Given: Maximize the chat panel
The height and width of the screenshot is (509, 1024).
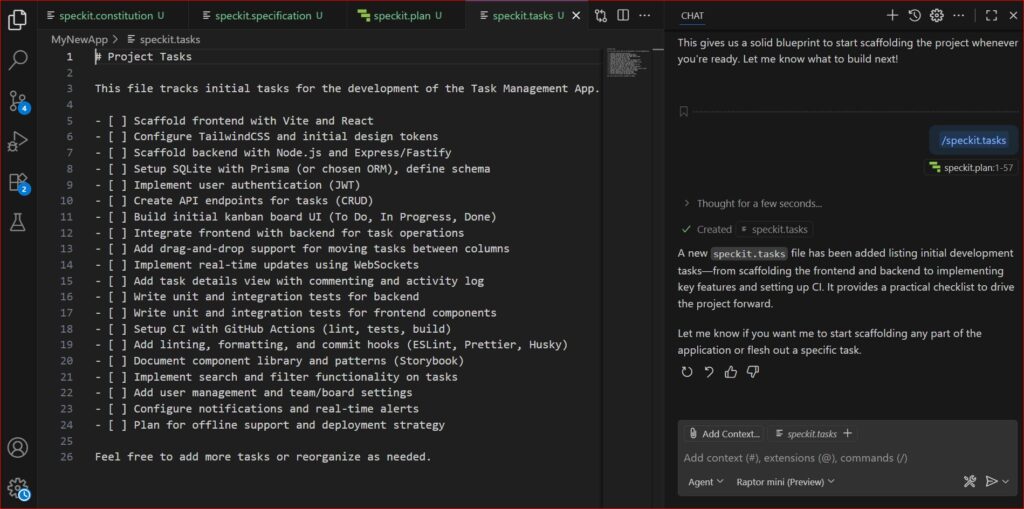Looking at the screenshot, I should click(x=991, y=16).
